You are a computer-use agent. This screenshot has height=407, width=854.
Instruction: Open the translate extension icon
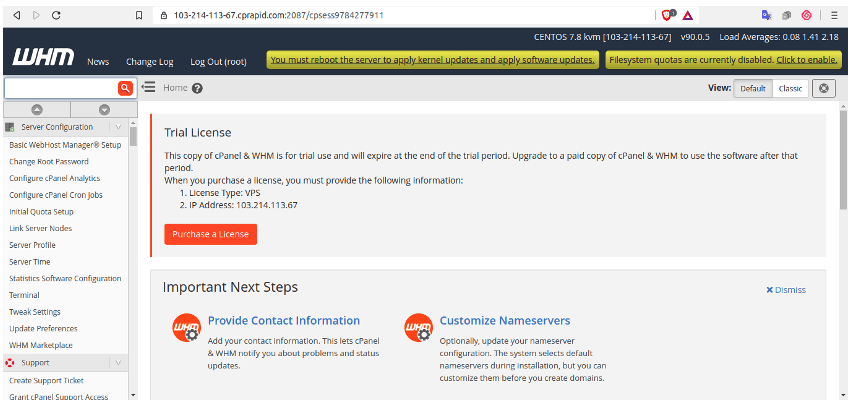tap(766, 15)
